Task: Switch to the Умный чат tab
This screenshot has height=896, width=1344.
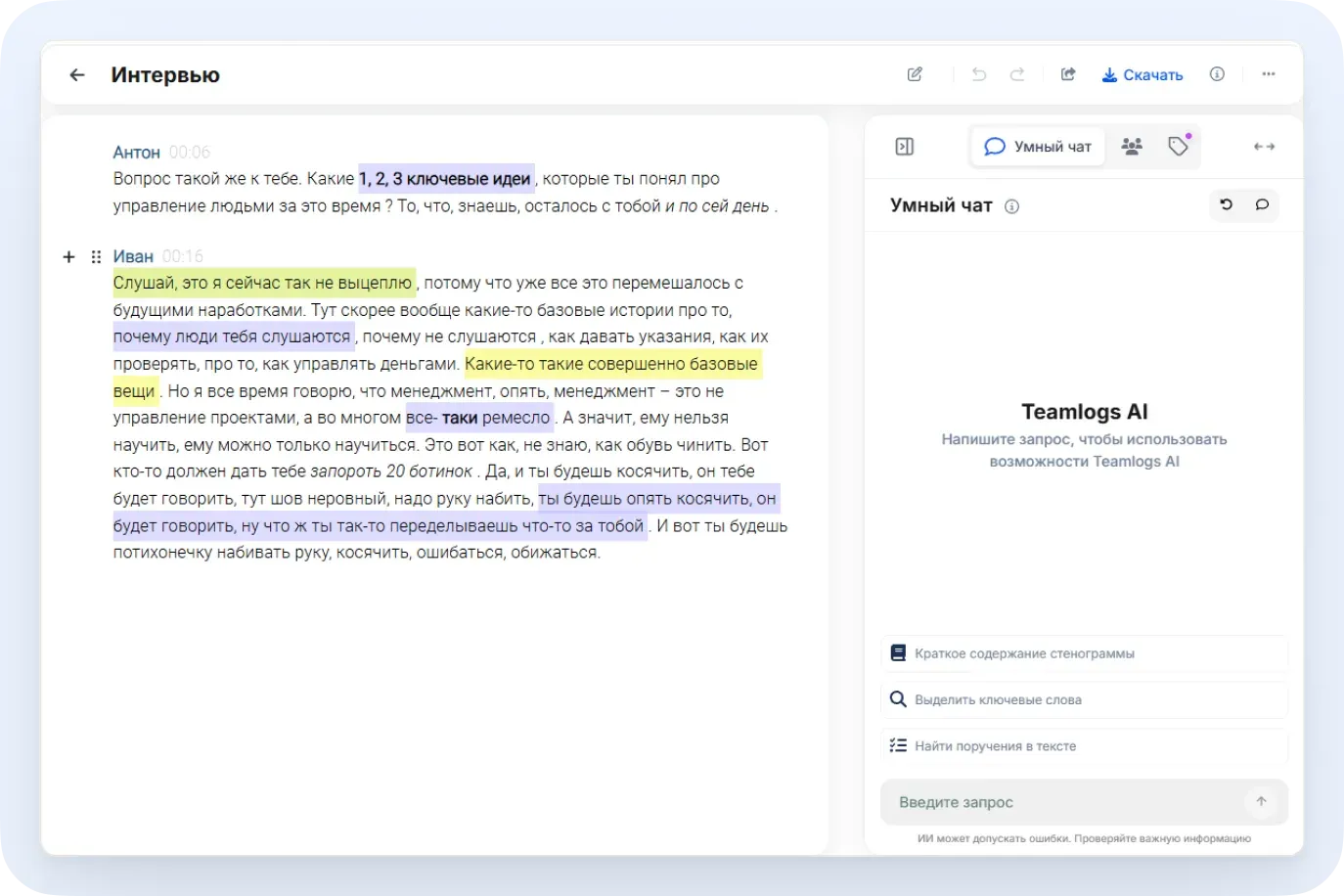Action: 1038,147
